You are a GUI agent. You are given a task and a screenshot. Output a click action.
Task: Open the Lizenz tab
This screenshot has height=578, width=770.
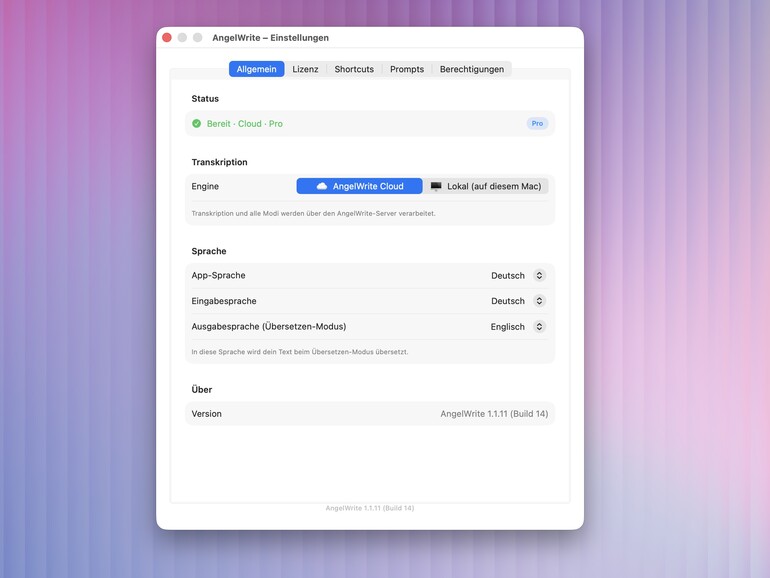point(305,69)
